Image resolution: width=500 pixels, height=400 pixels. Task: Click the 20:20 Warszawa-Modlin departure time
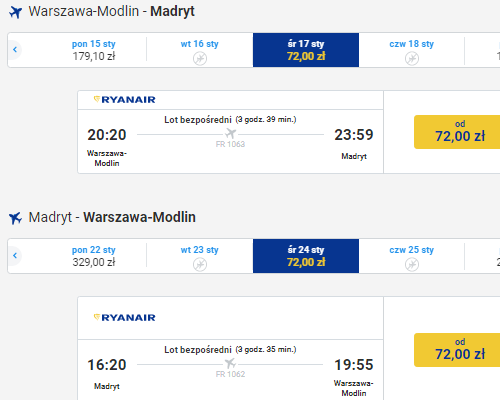[x=107, y=135]
